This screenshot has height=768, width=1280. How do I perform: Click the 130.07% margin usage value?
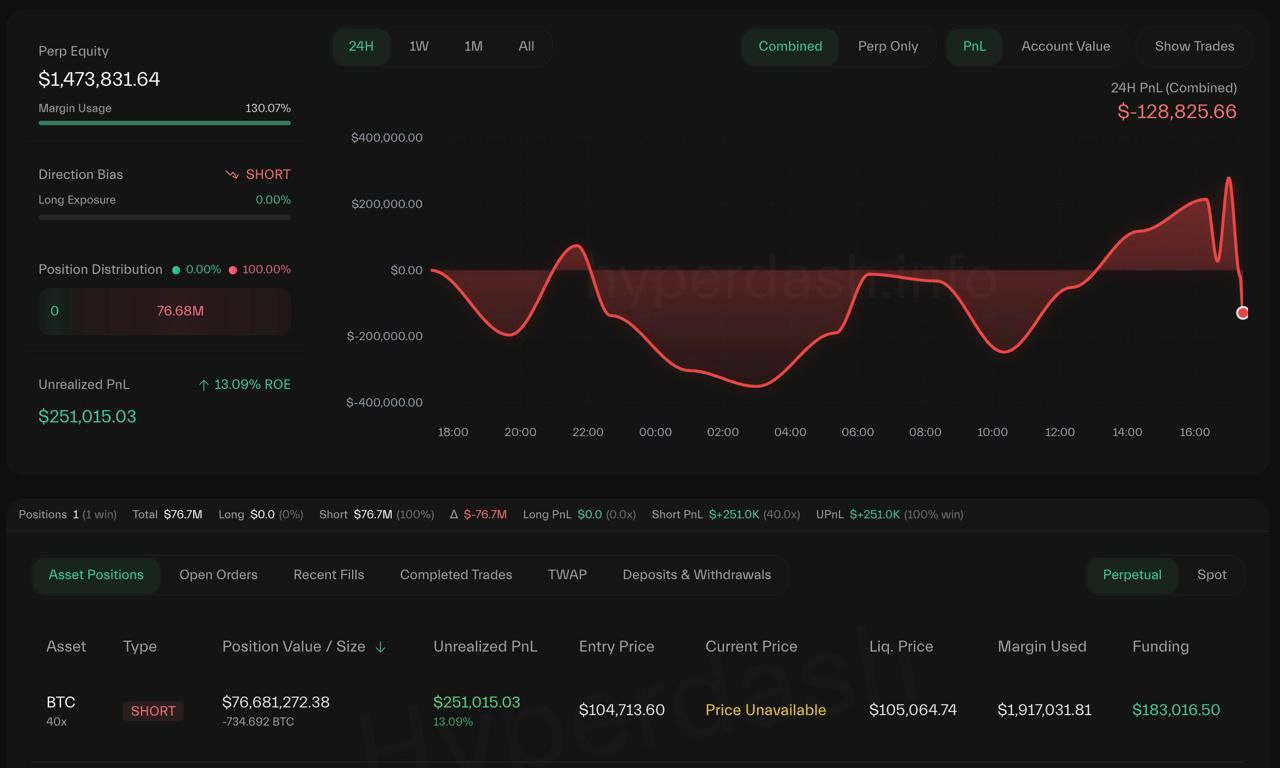click(x=268, y=108)
